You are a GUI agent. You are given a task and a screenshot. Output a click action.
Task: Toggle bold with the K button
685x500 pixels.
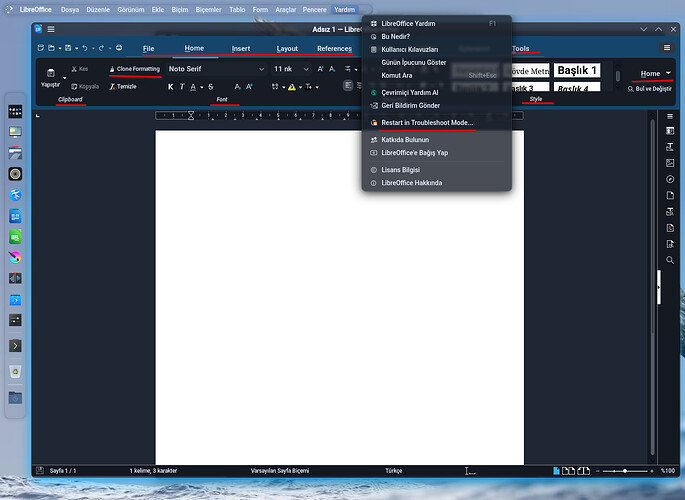(x=170, y=87)
